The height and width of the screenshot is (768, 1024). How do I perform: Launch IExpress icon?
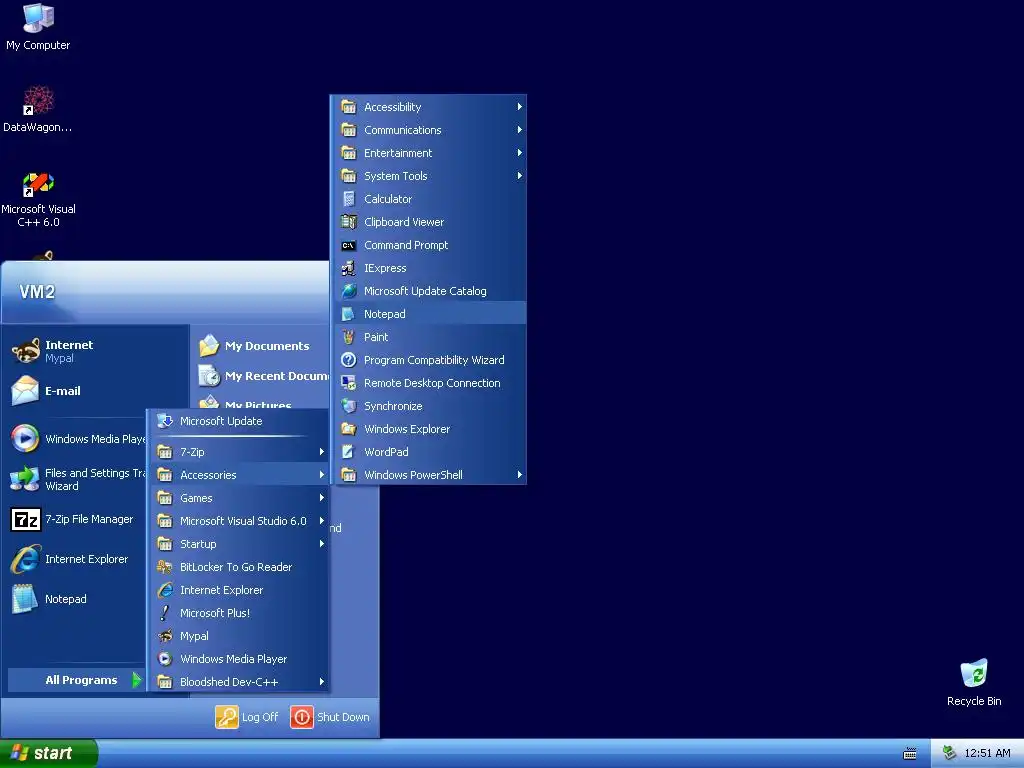pyautogui.click(x=349, y=268)
